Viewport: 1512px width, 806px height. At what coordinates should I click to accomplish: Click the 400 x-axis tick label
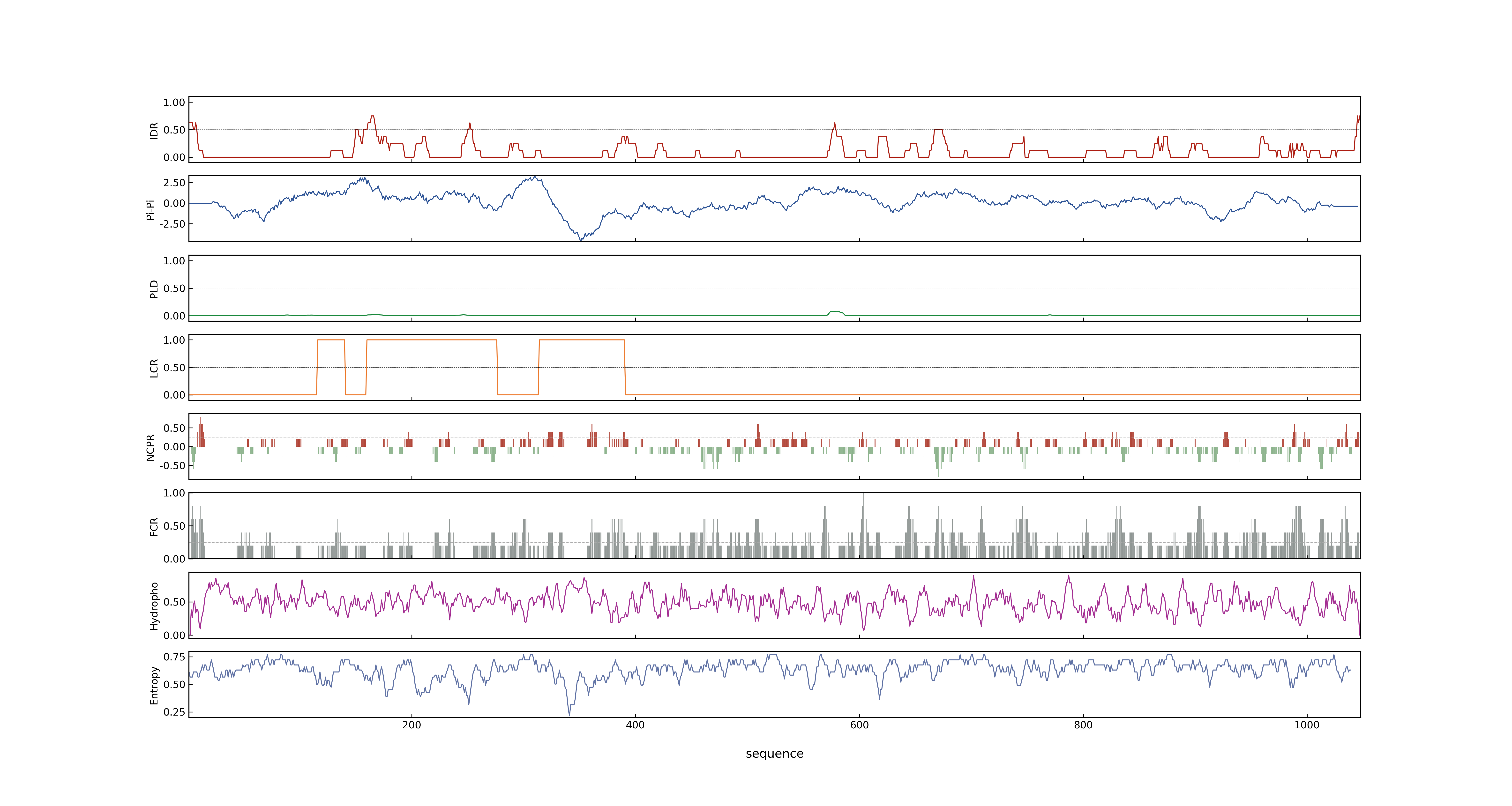pyautogui.click(x=635, y=725)
